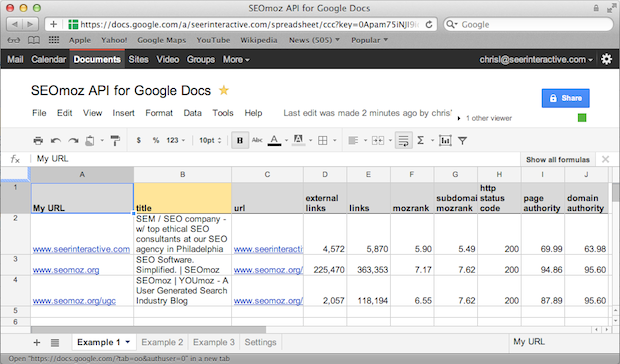Redo the last action

tap(73, 140)
